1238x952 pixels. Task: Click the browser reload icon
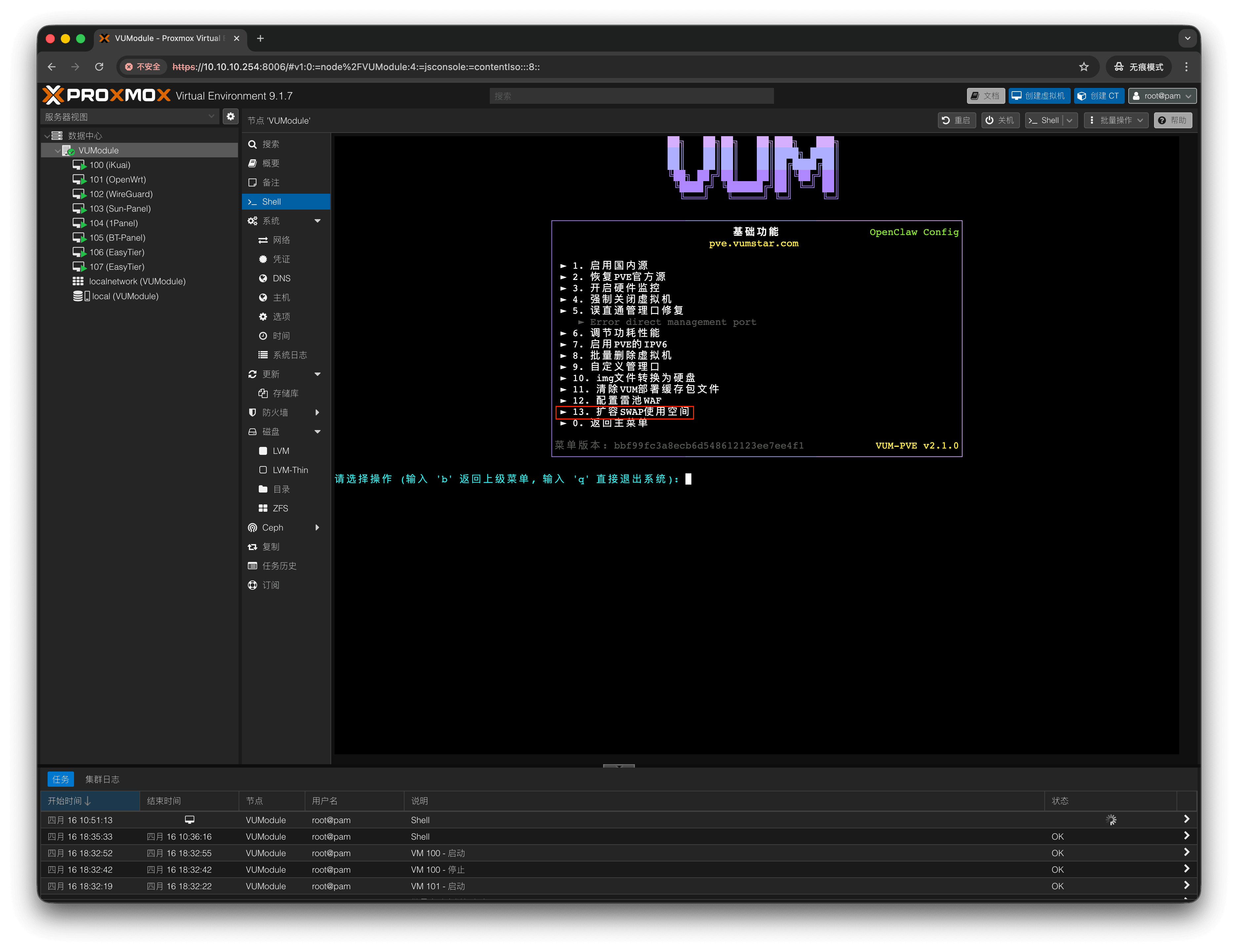pos(99,67)
